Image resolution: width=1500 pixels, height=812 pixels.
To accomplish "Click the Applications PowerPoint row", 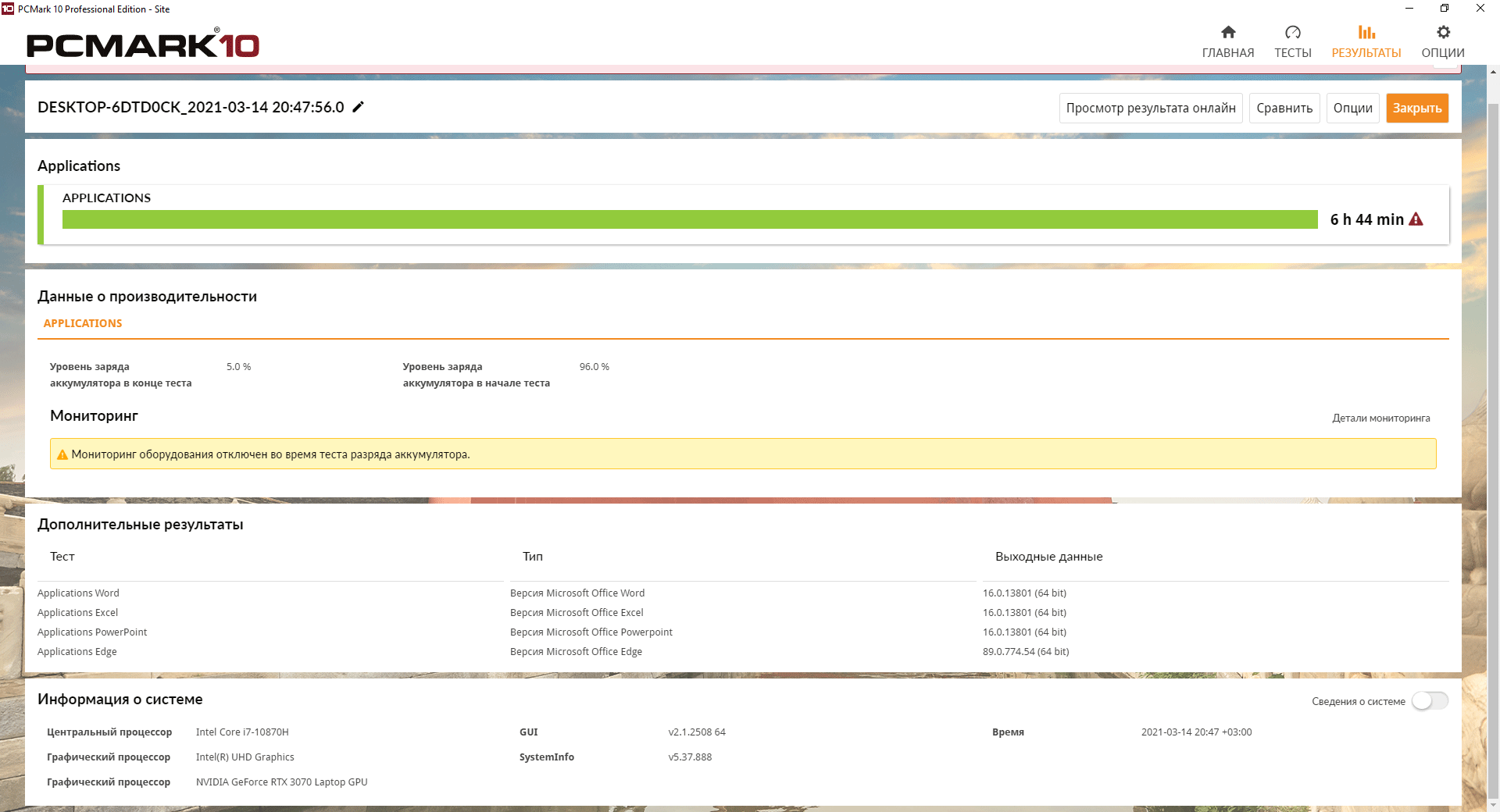I will click(x=743, y=632).
